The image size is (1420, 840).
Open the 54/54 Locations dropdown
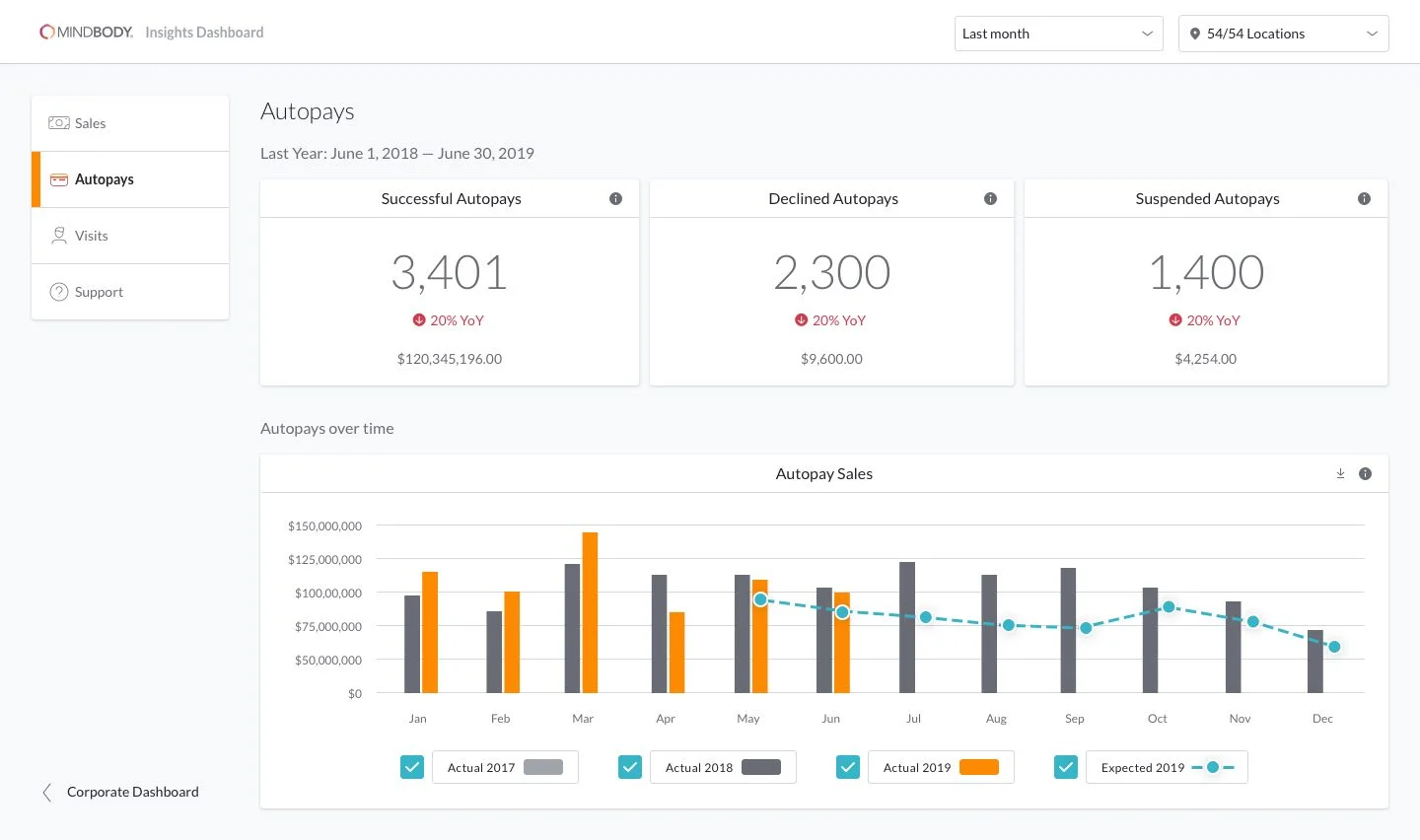(1283, 34)
